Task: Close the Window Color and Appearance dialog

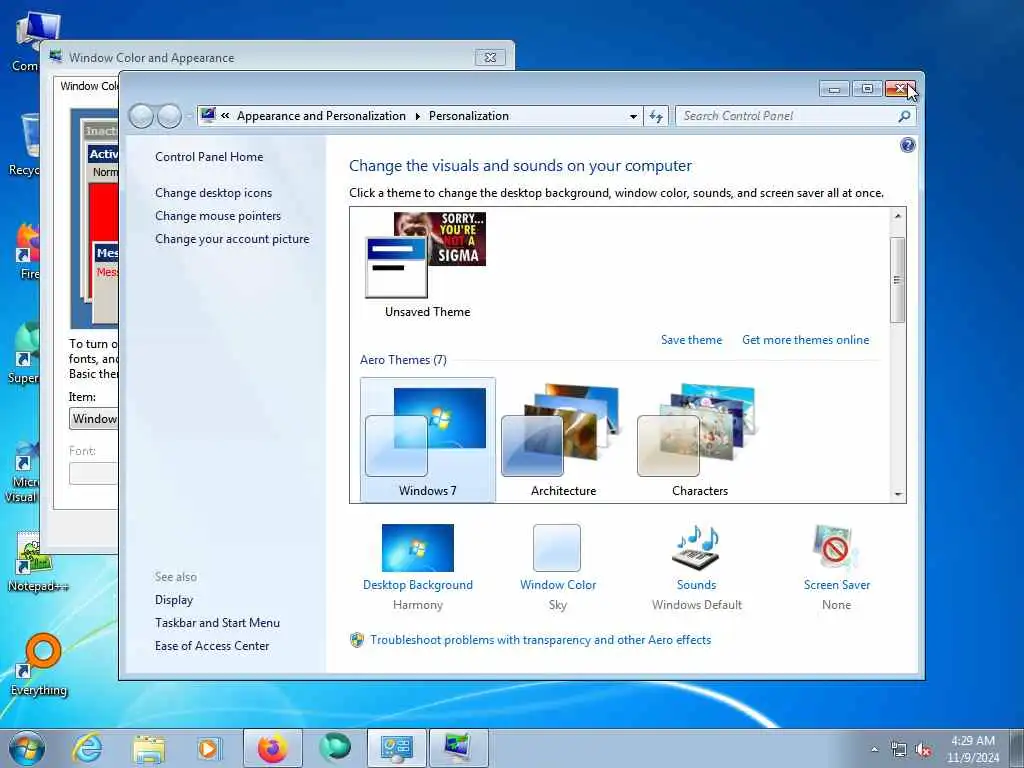Action: click(490, 57)
